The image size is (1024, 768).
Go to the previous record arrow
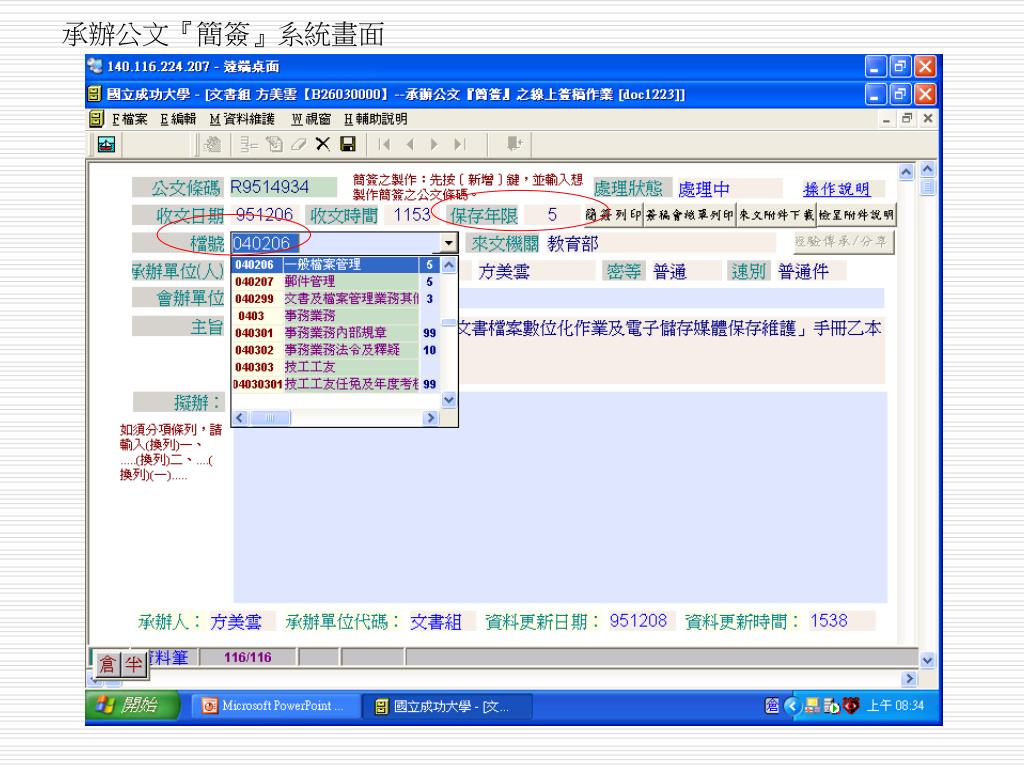(409, 144)
